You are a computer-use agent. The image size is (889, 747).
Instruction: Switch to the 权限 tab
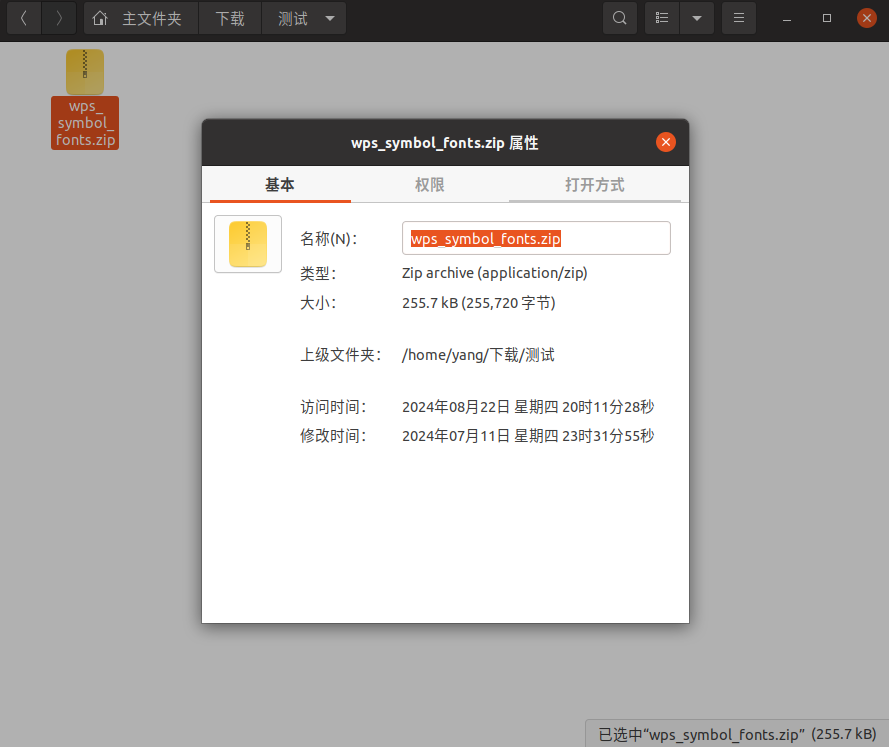pyautogui.click(x=430, y=185)
